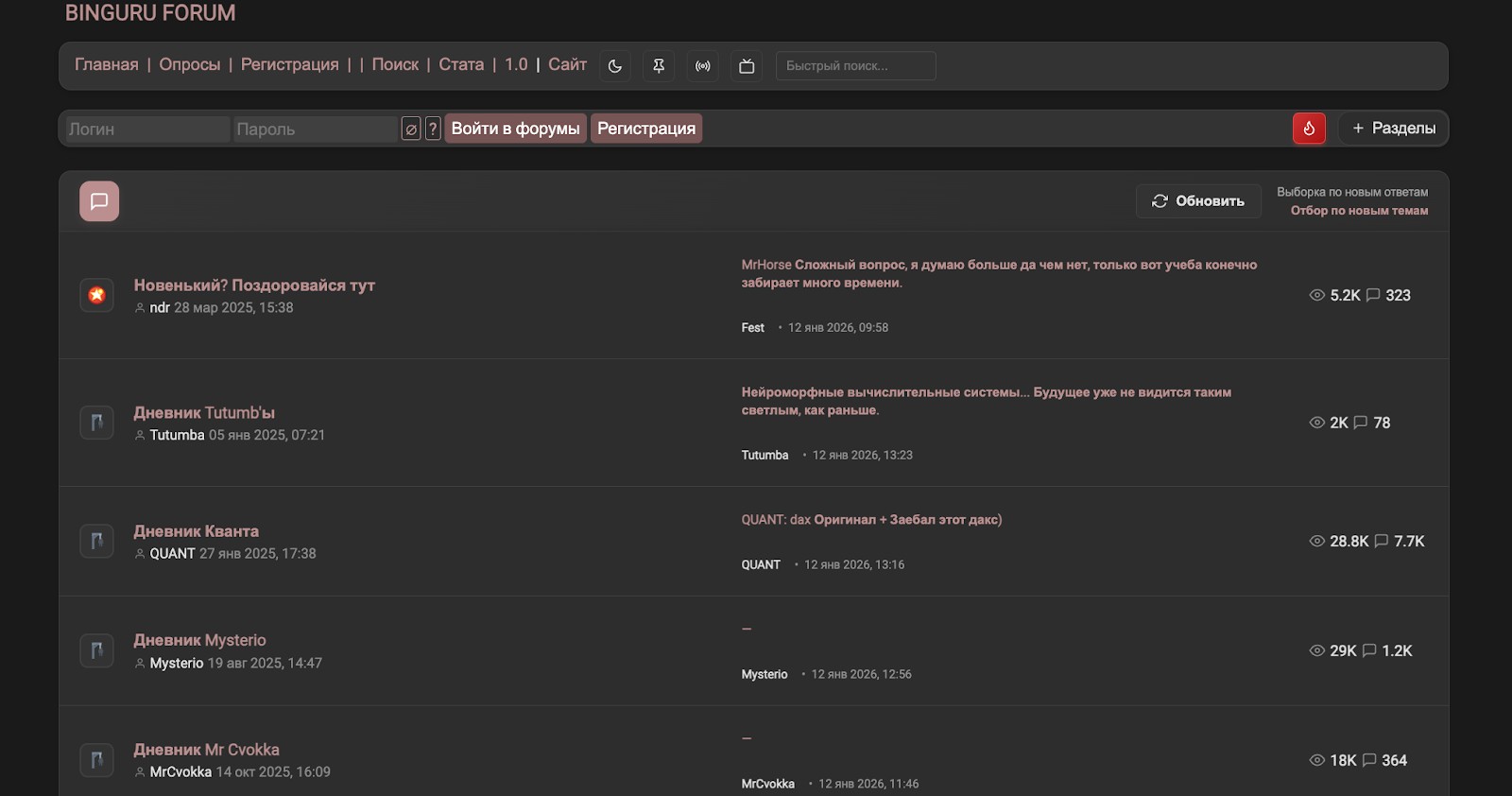Open topic Дневник Кванта
Viewport: 1512px width, 796px height.
tap(196, 531)
